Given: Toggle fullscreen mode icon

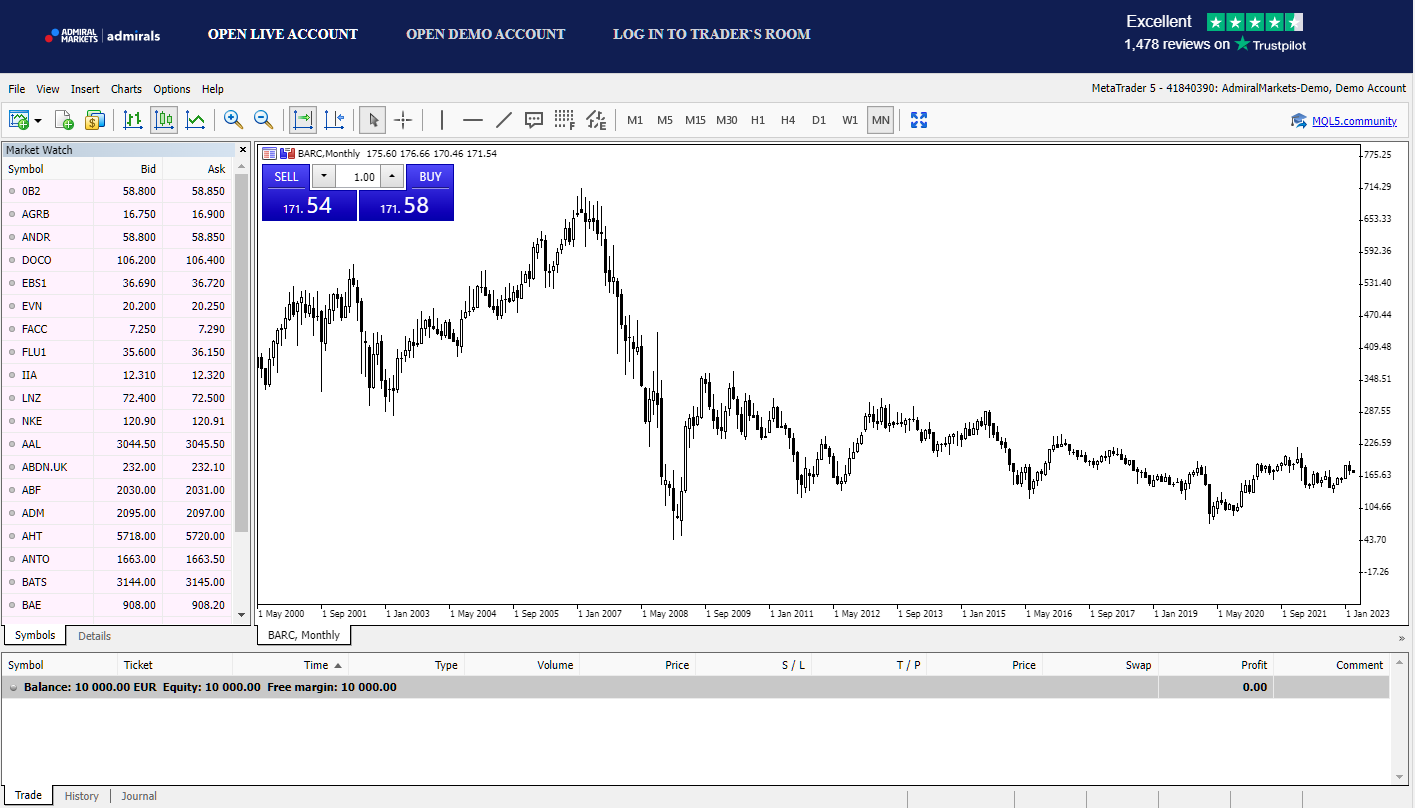Looking at the screenshot, I should [919, 120].
